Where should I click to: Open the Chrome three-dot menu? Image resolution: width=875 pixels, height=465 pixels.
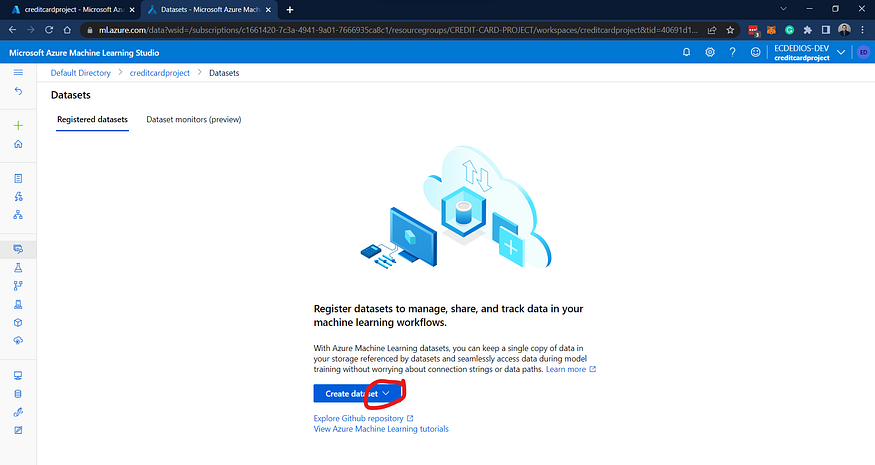[x=863, y=30]
